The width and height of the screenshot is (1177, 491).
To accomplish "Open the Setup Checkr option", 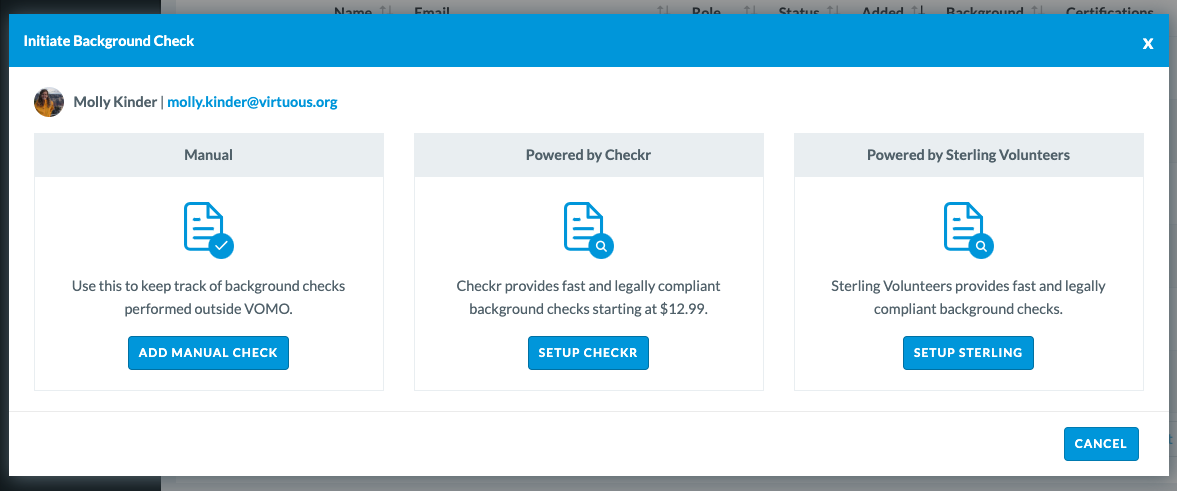I will tap(588, 353).
